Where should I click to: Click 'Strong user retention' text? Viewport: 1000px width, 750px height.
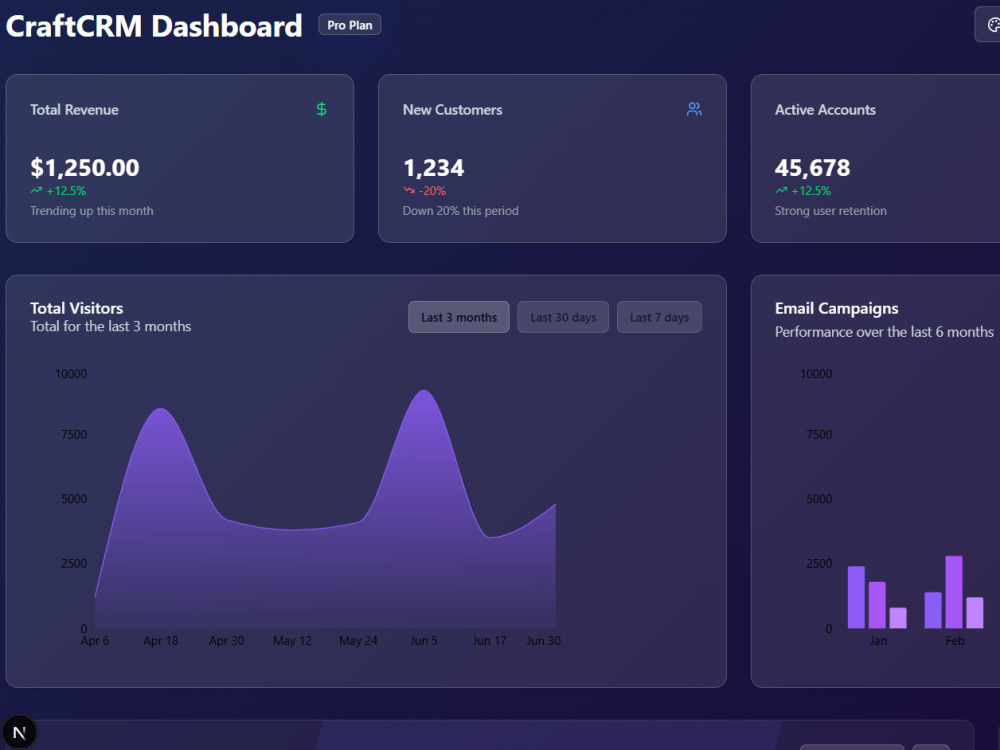tap(830, 210)
